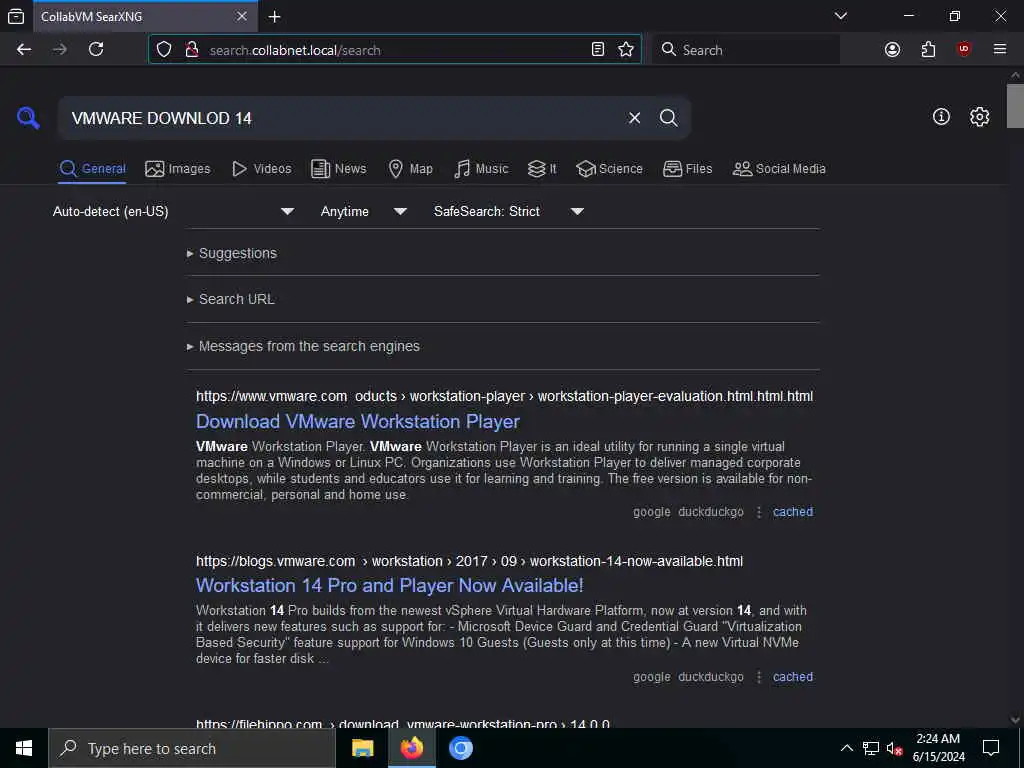Click the insecure connection padlock icon
1024x768 pixels.
point(191,50)
